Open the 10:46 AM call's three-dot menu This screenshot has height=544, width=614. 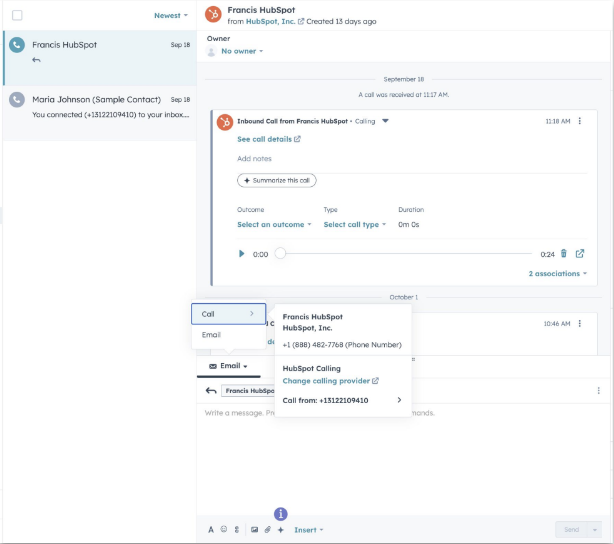[x=580, y=324]
